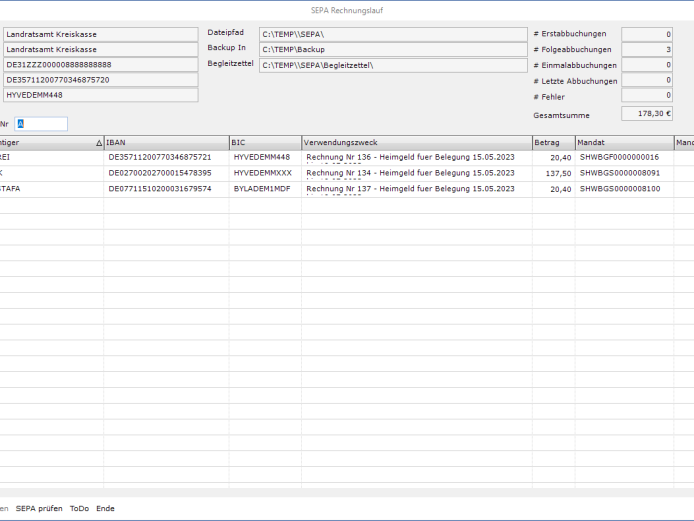Sort by the Verwendungszweck column

(x=415, y=143)
